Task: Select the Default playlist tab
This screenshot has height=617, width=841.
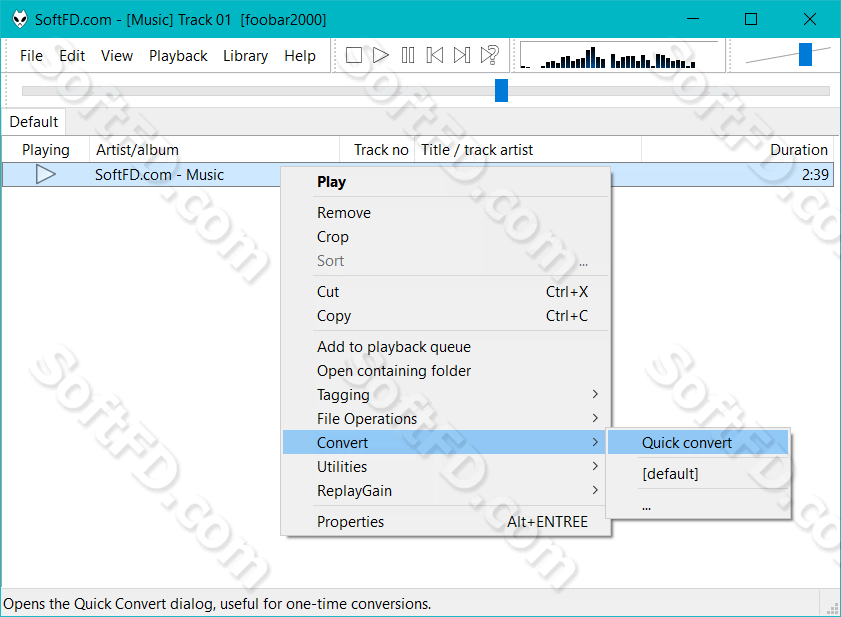Action: coord(34,122)
